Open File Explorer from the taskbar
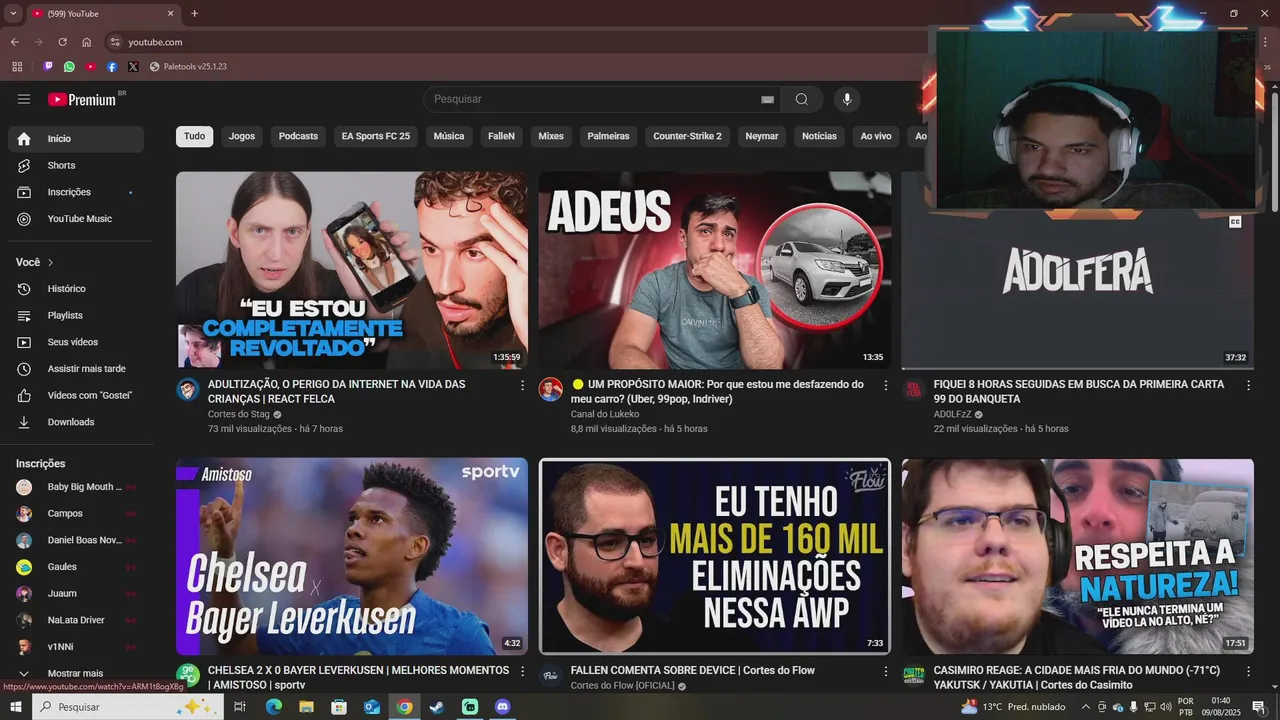The height and width of the screenshot is (720, 1280). (306, 707)
